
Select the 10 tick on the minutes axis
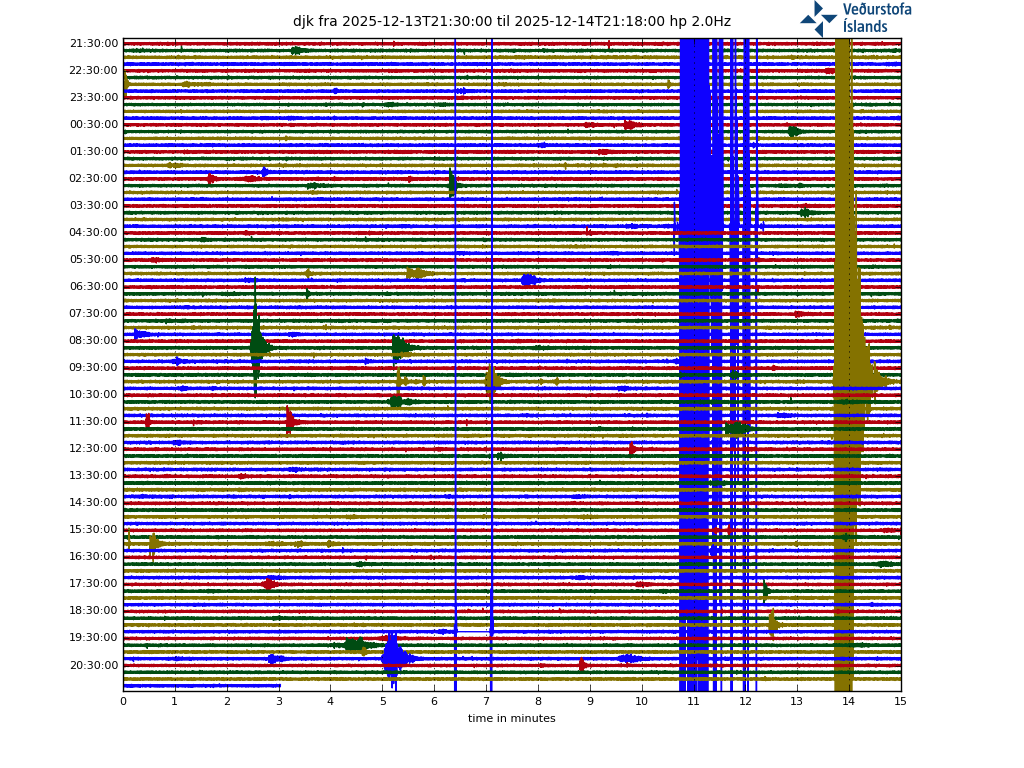(x=641, y=701)
